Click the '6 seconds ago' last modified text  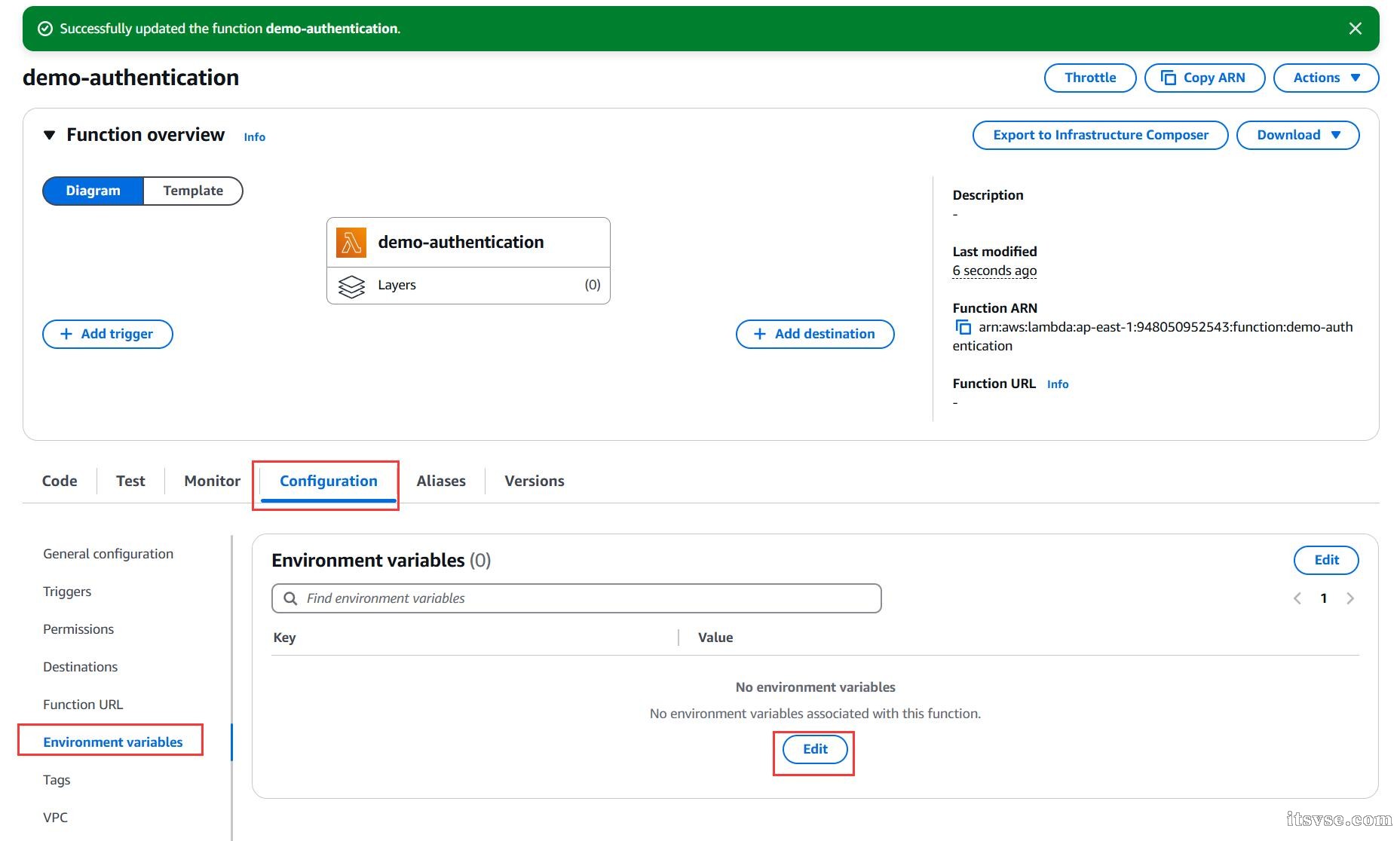(994, 271)
